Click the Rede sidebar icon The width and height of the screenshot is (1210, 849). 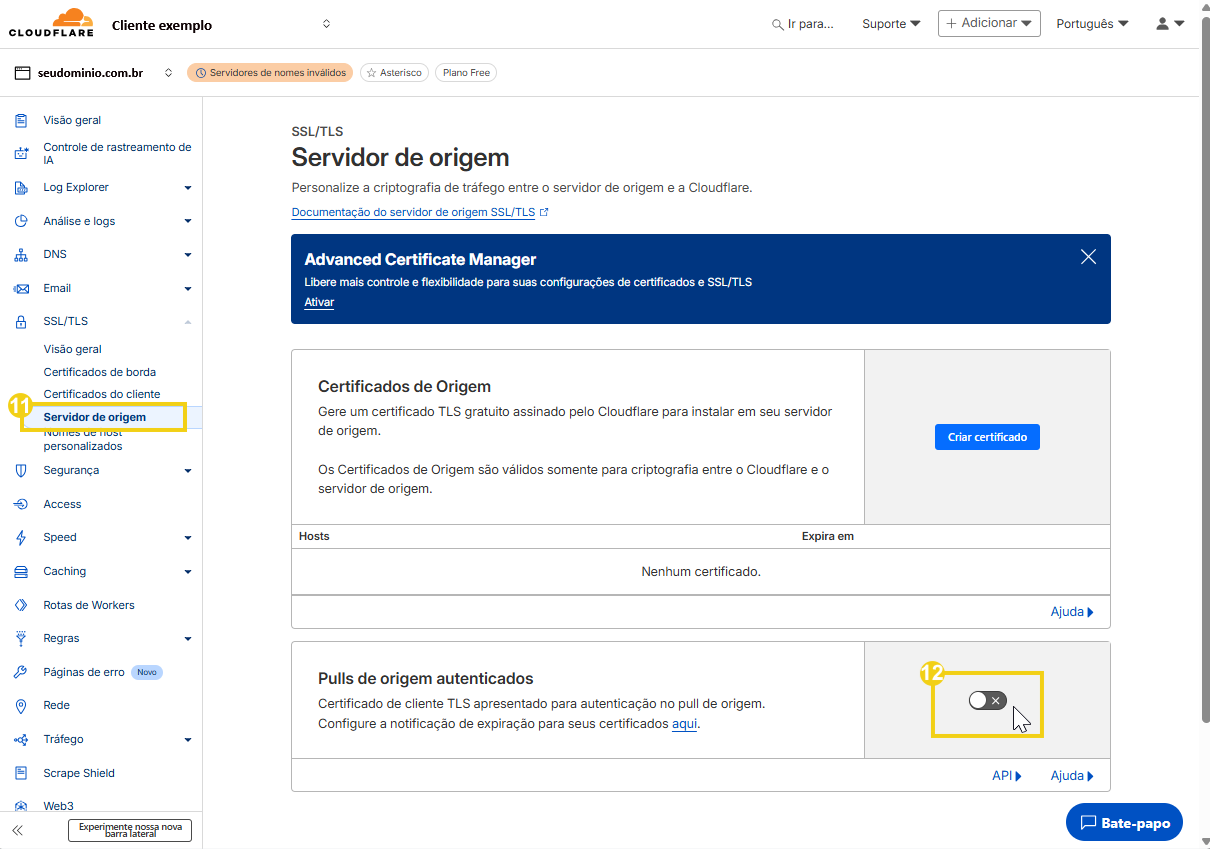click(x=21, y=705)
